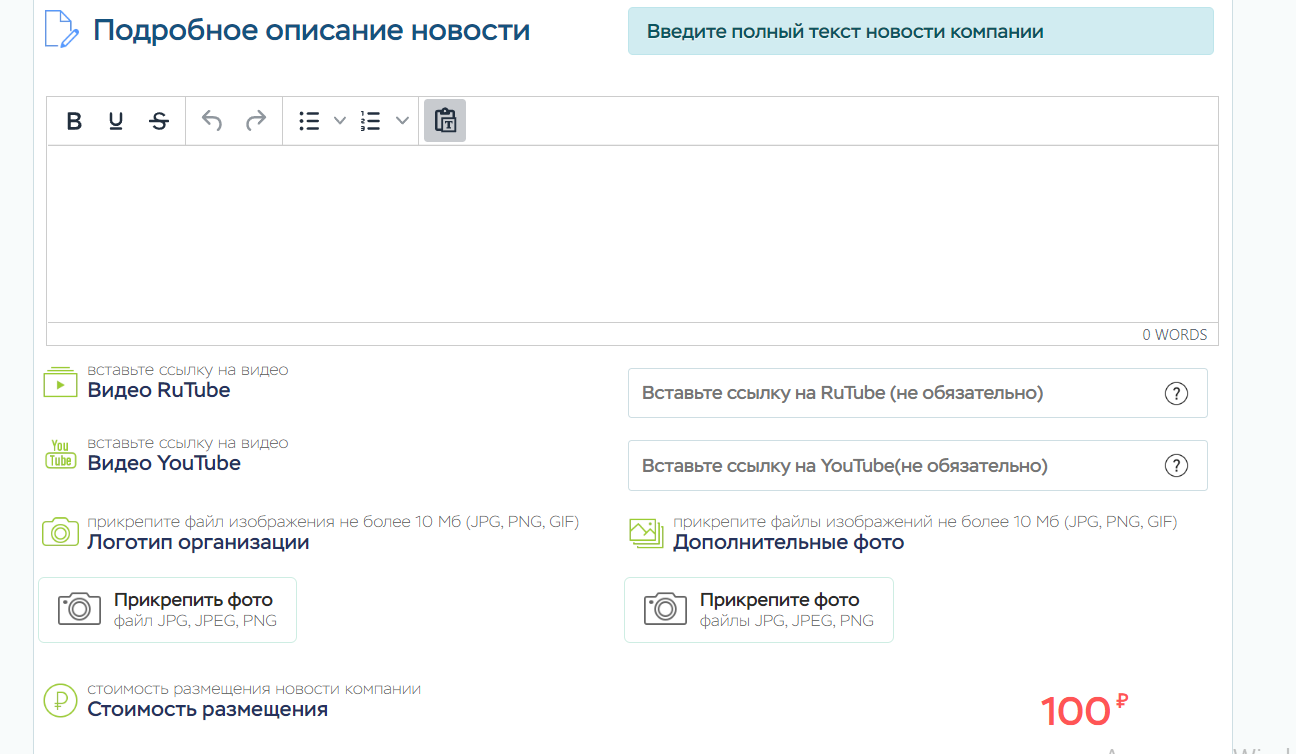Click the Undo arrow in editor
1296x754 pixels.
point(212,121)
